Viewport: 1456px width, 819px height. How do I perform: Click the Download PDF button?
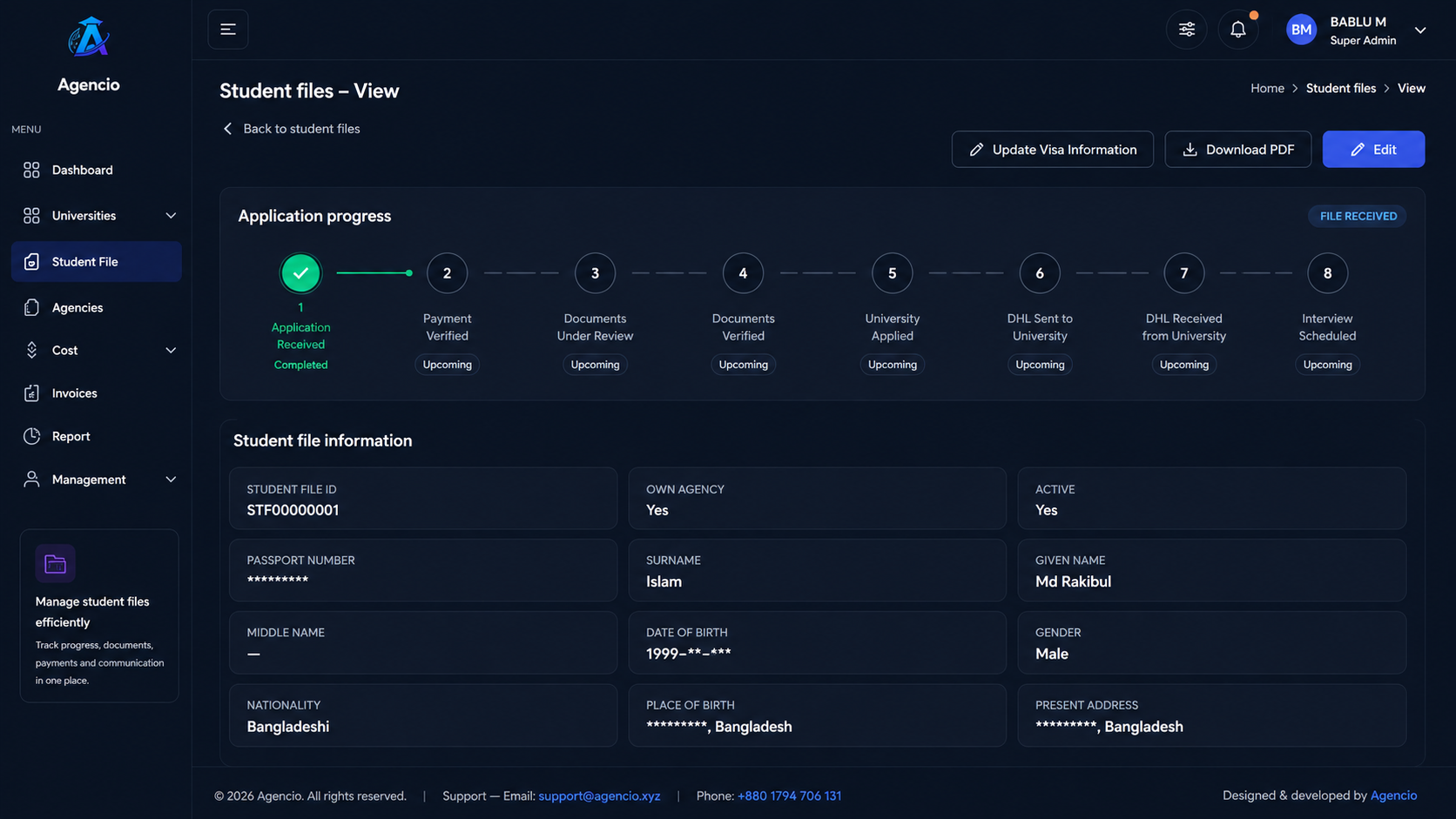pos(1237,150)
